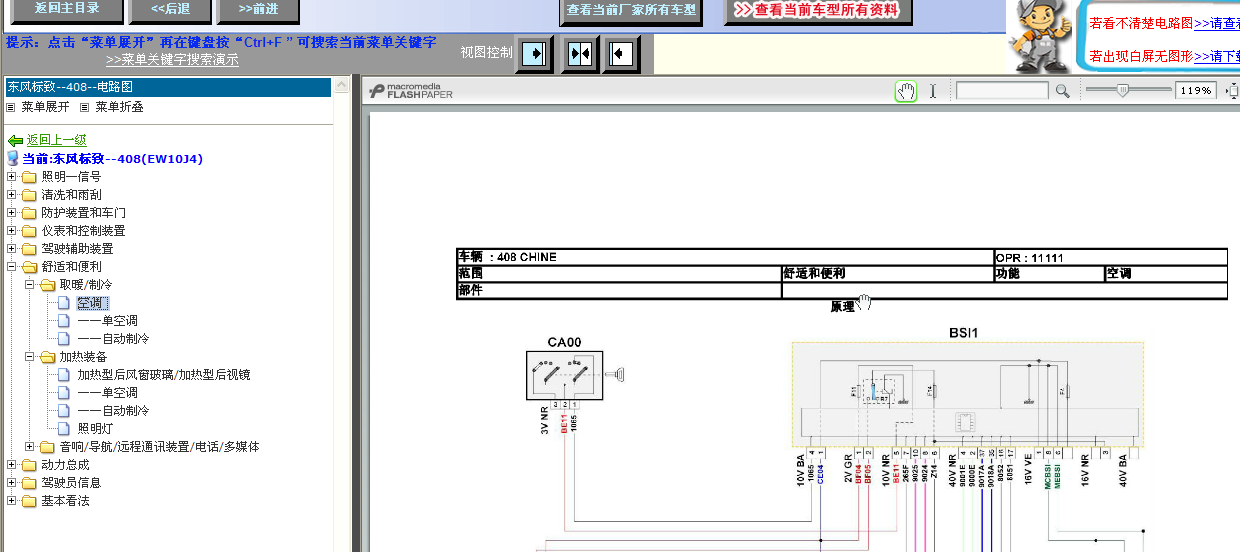Expand the 防护装置和车门 tree node
1240x552 pixels.
[11, 213]
